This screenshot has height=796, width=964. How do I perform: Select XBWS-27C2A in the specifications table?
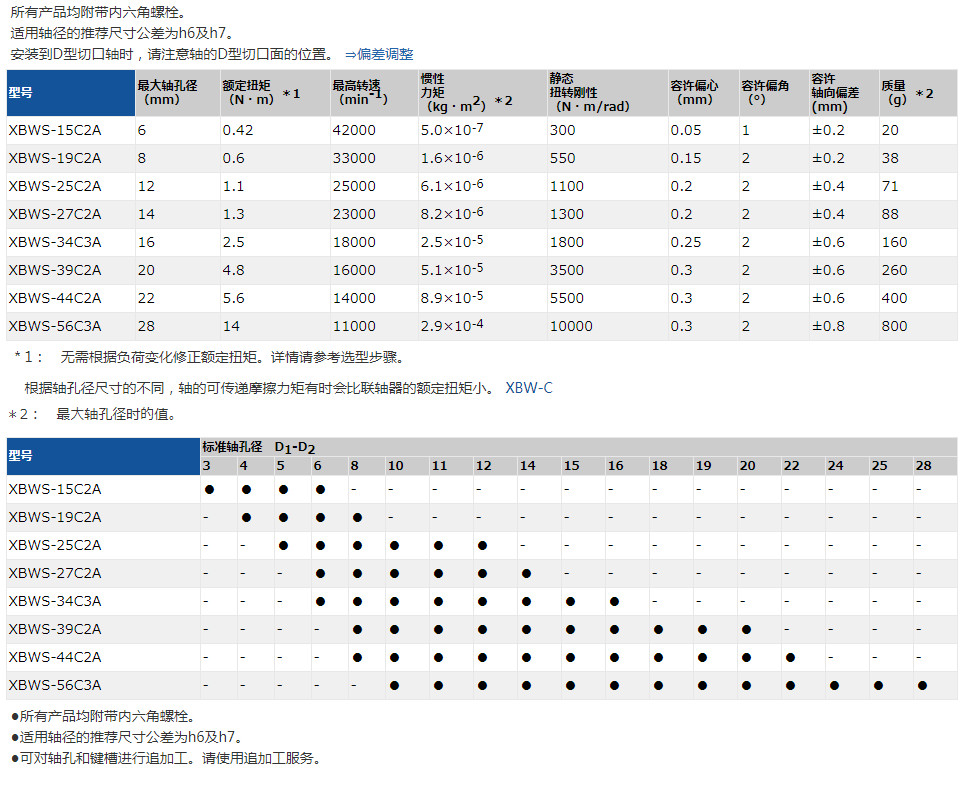click(x=55, y=215)
